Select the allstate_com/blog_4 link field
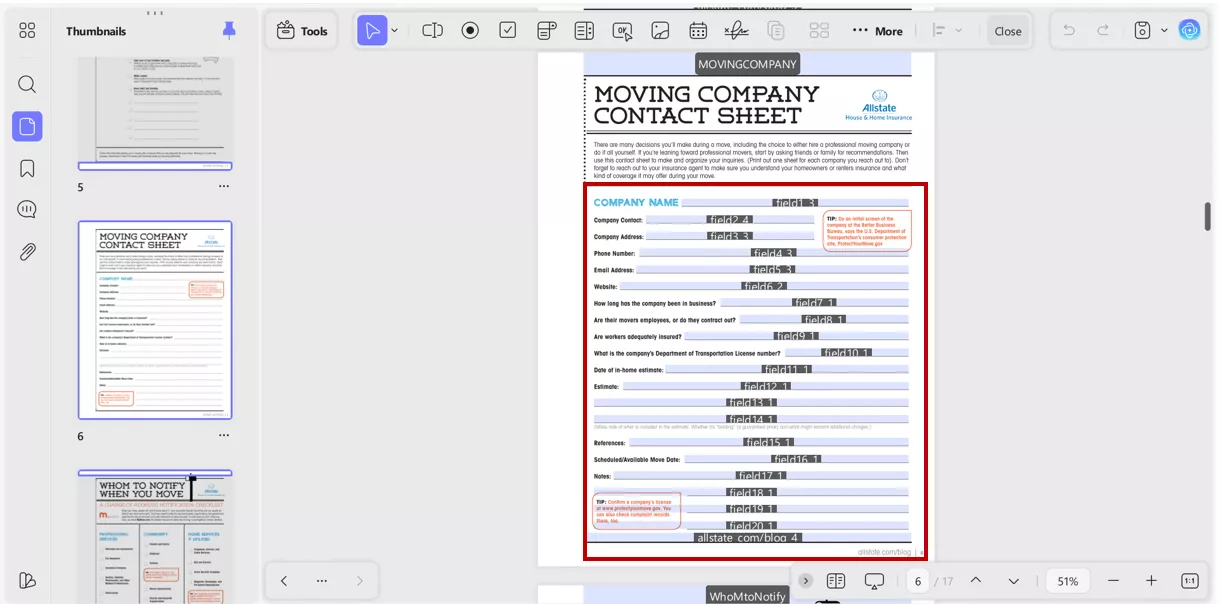Viewport: 1221px width, 604px height. (x=748, y=538)
